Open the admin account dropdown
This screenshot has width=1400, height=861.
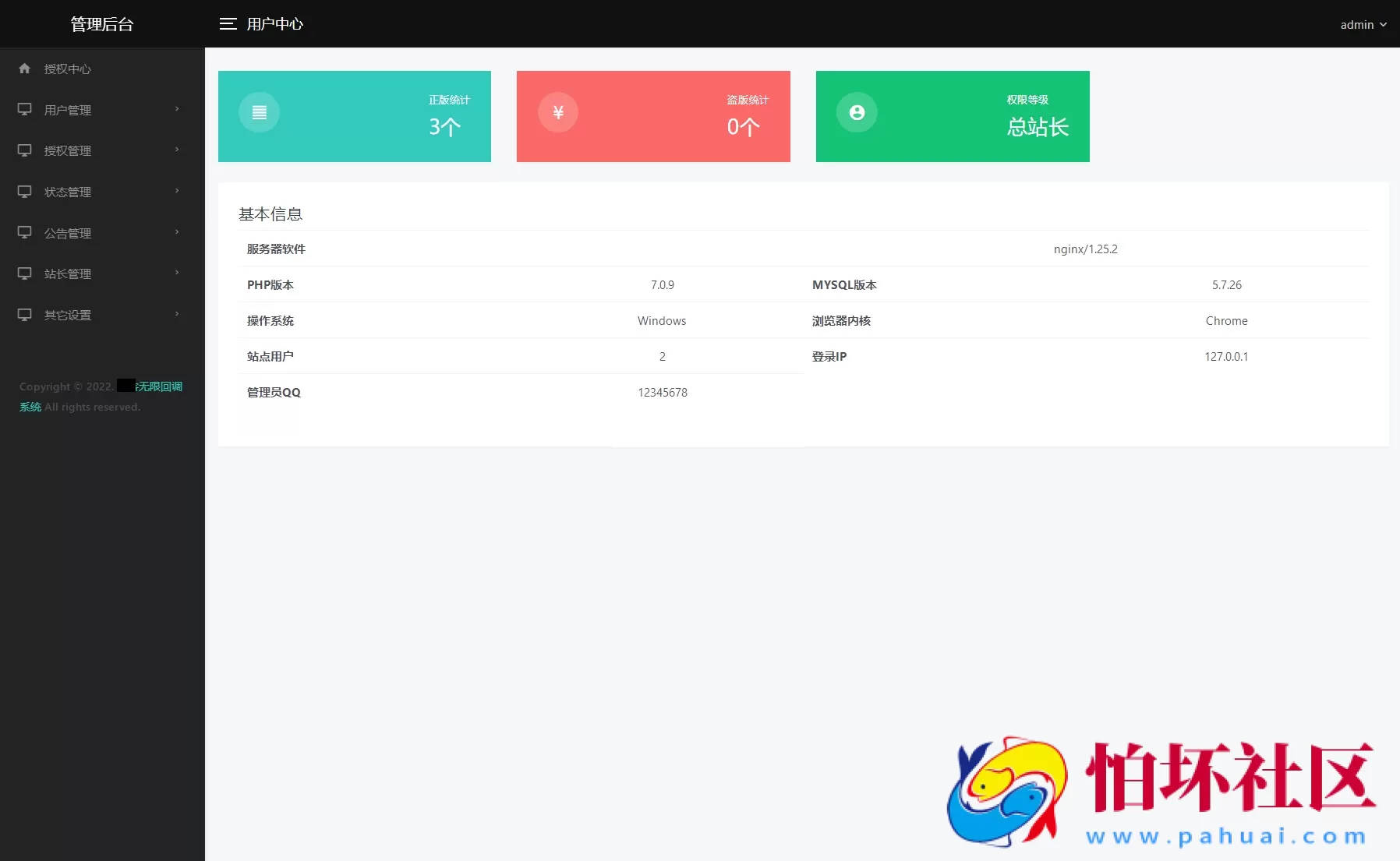point(1363,24)
